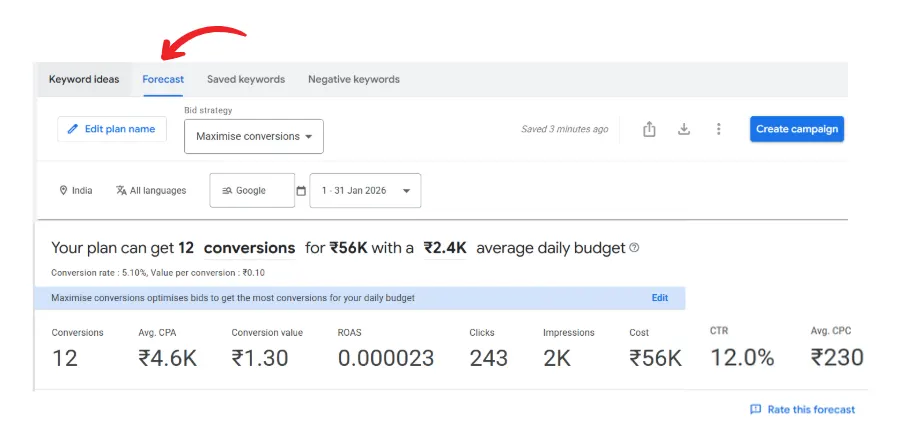Click the pencil icon in Edit plan name
Image resolution: width=901 pixels, height=439 pixels.
click(72, 129)
